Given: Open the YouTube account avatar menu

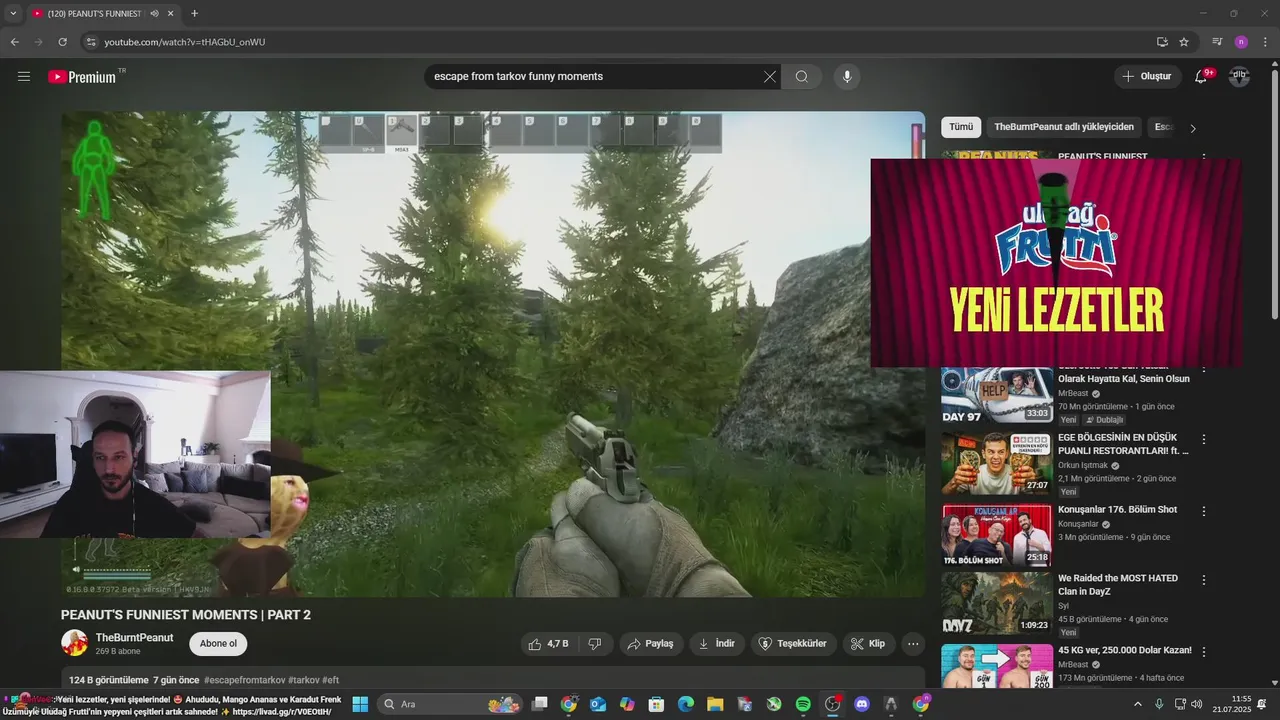Looking at the screenshot, I should [1239, 76].
